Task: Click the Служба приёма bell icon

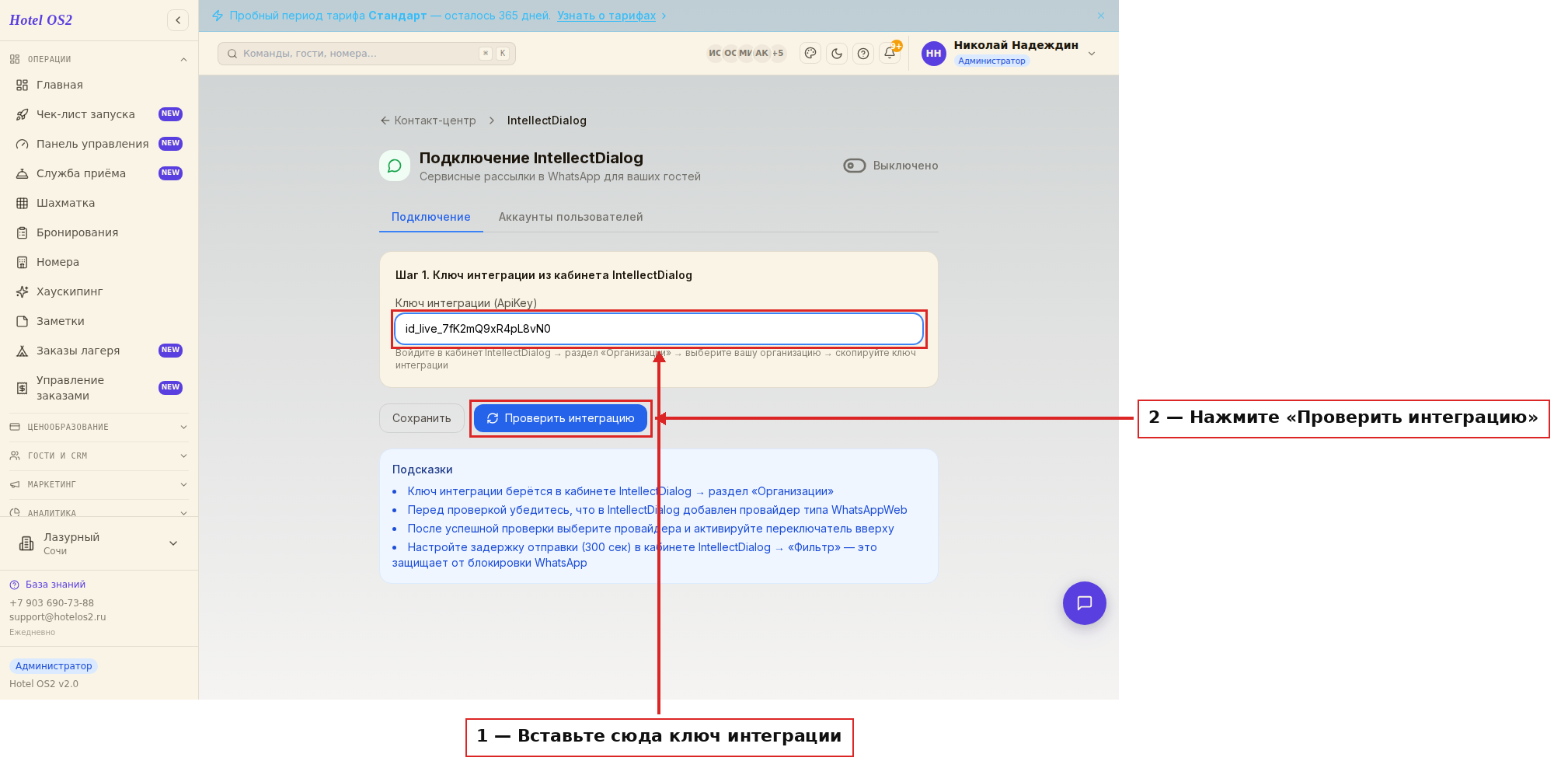Action: click(23, 173)
